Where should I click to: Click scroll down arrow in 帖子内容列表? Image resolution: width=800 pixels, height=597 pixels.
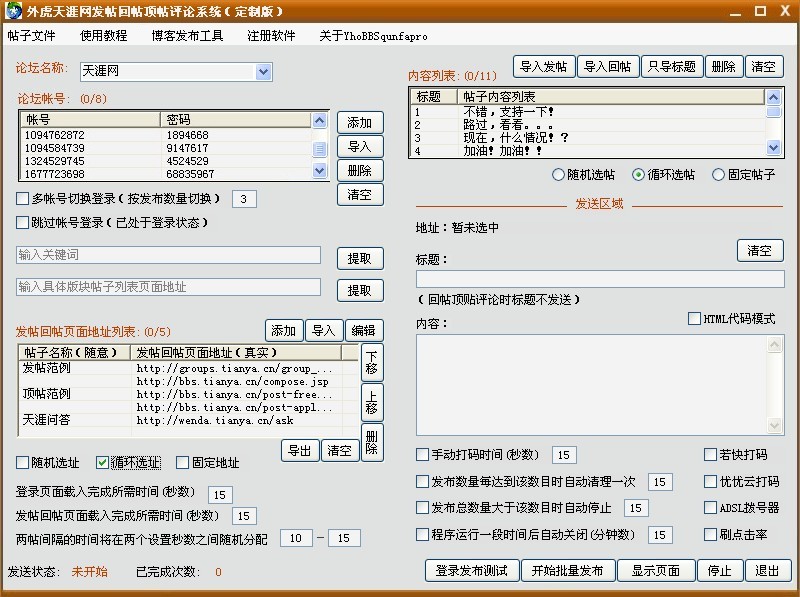pos(773,148)
